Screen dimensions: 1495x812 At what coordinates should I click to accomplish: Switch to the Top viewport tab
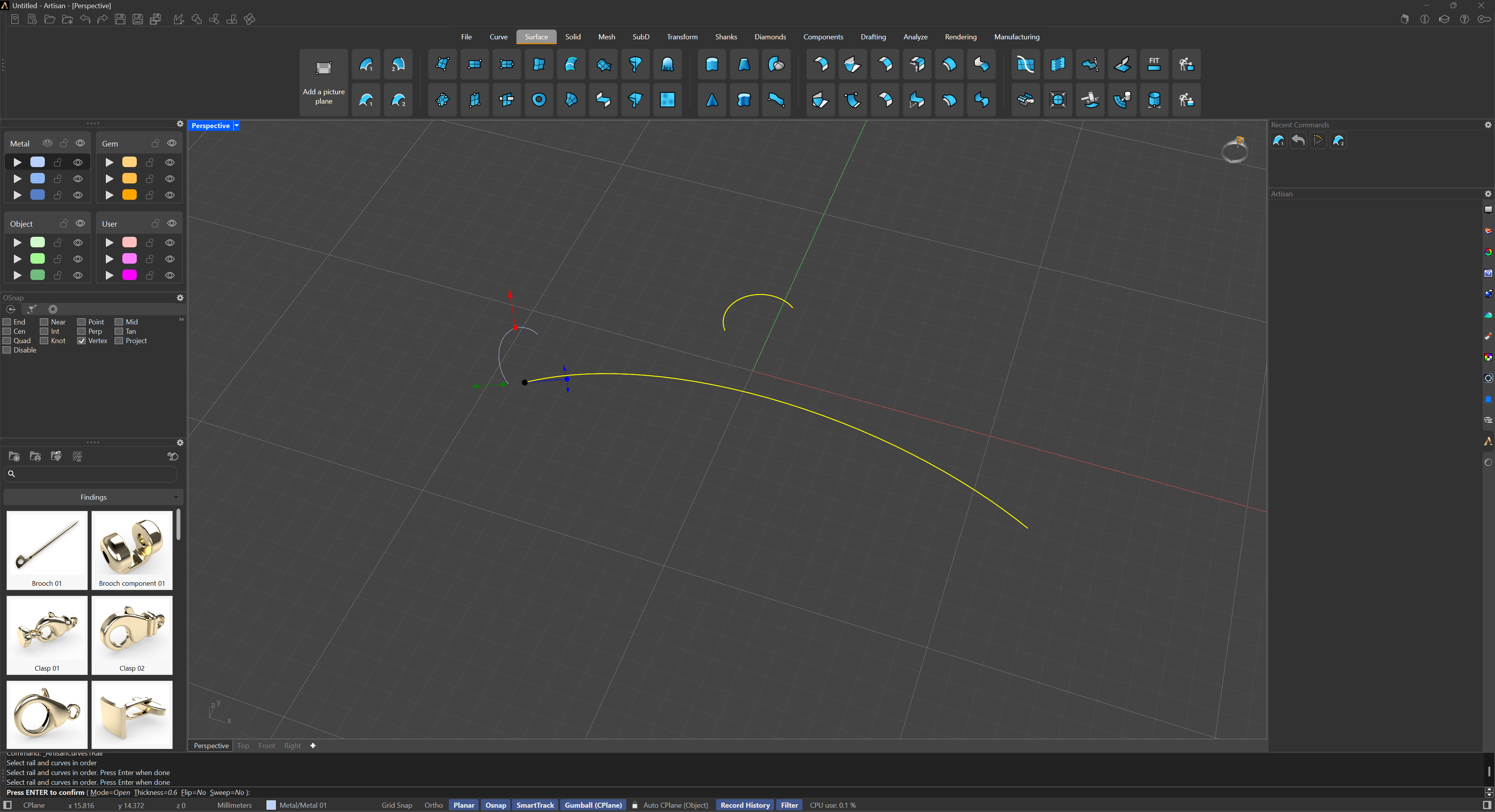(x=243, y=746)
